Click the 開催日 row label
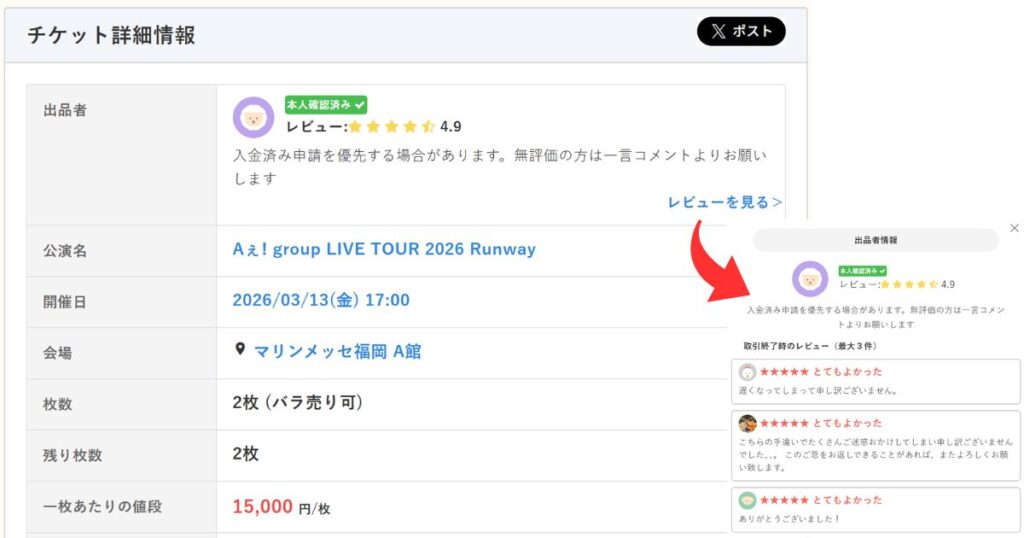 click(x=65, y=302)
